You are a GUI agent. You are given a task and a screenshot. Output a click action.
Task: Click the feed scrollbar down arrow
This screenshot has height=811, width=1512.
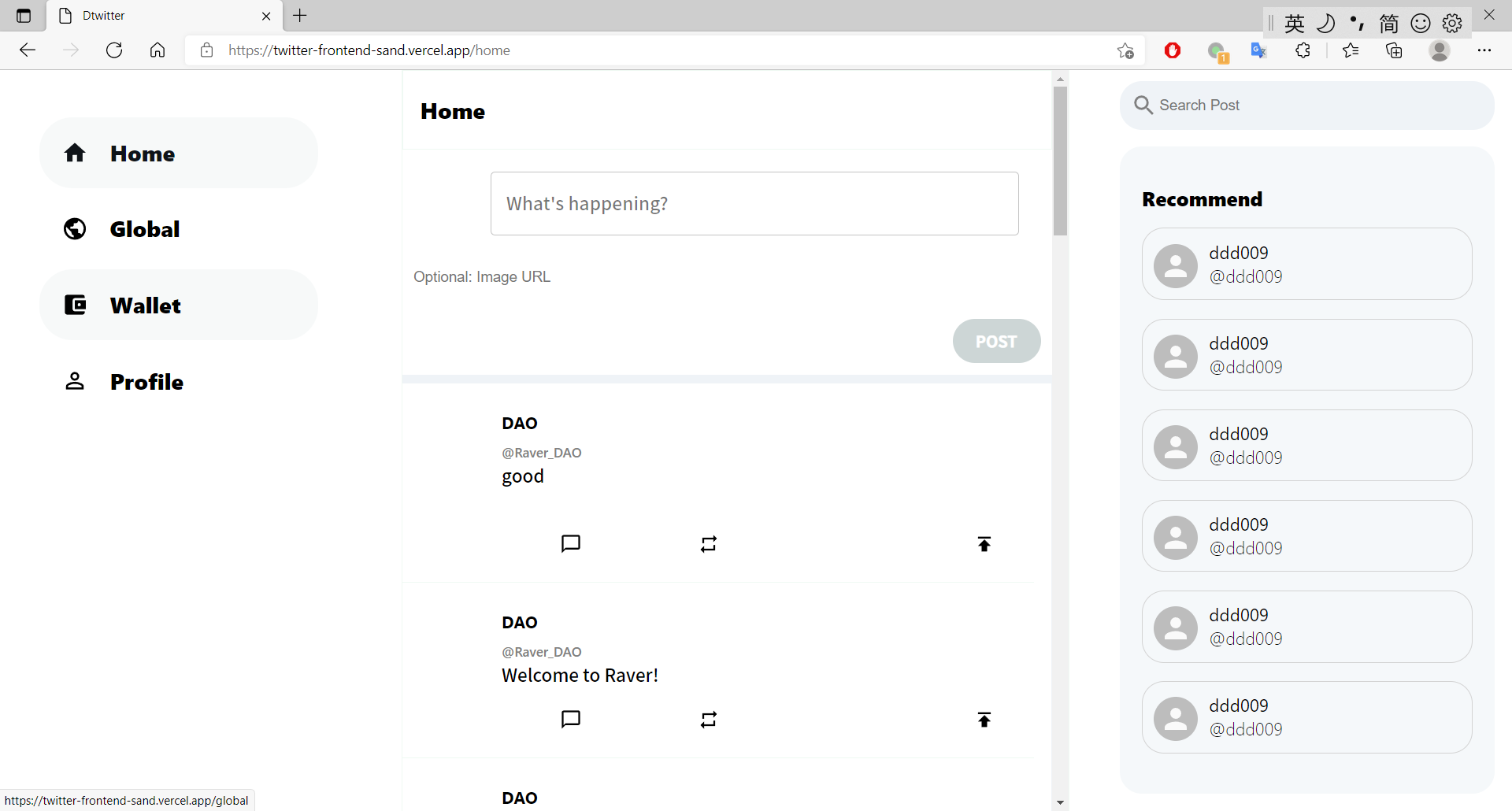[1060, 802]
